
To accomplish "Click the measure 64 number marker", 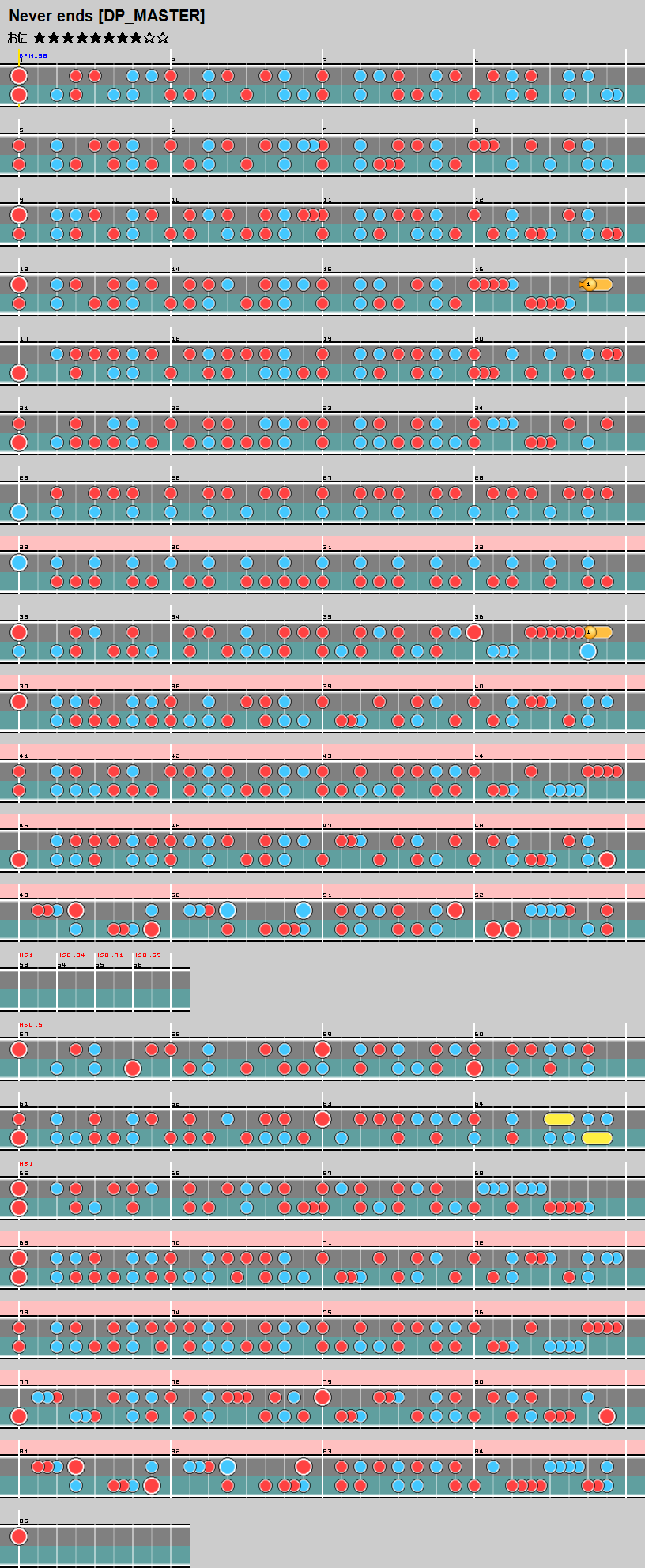I will 479,1104.
